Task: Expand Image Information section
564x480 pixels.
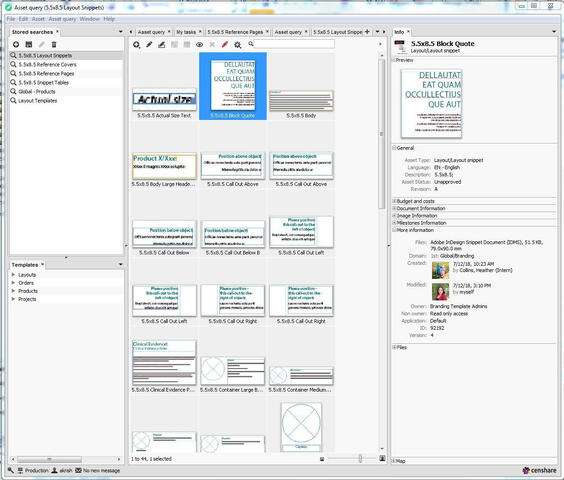Action: (x=394, y=216)
